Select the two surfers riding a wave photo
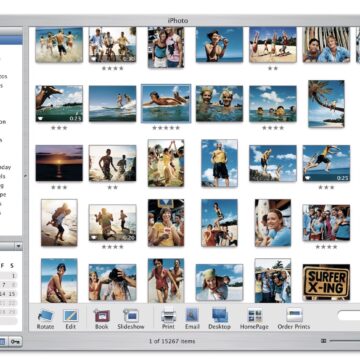360x360 pixels. click(112, 103)
